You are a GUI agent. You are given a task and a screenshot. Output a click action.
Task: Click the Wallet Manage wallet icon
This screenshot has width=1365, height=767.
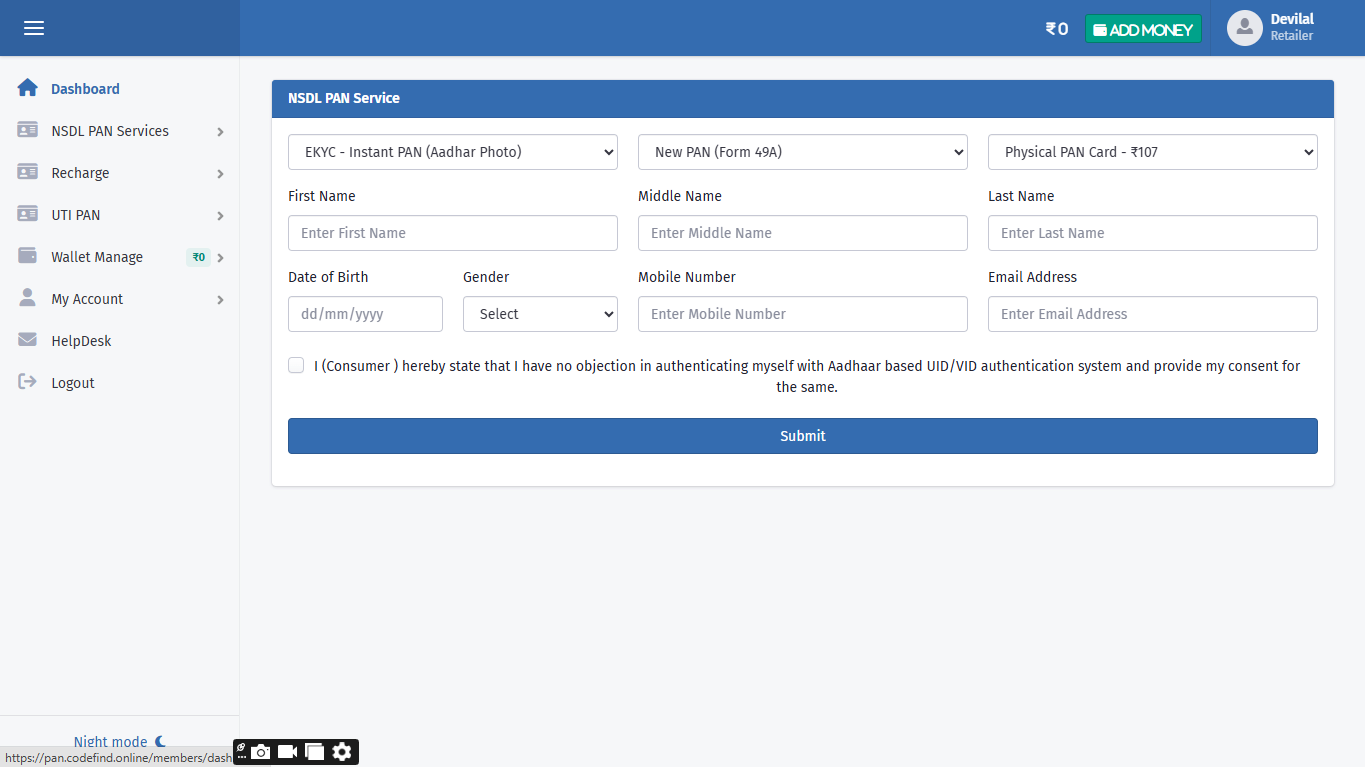tap(28, 256)
